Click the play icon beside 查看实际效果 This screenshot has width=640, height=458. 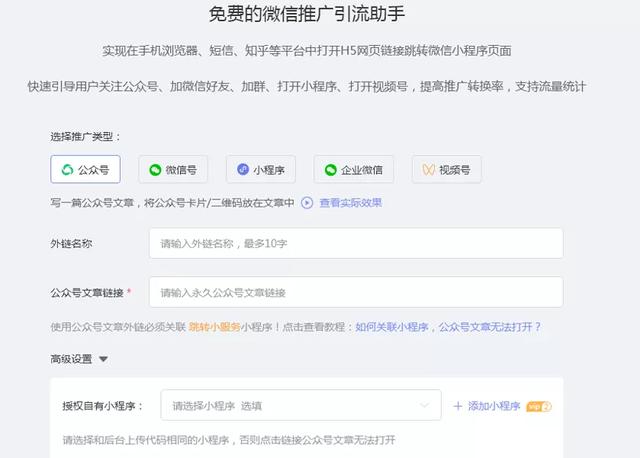tap(307, 203)
